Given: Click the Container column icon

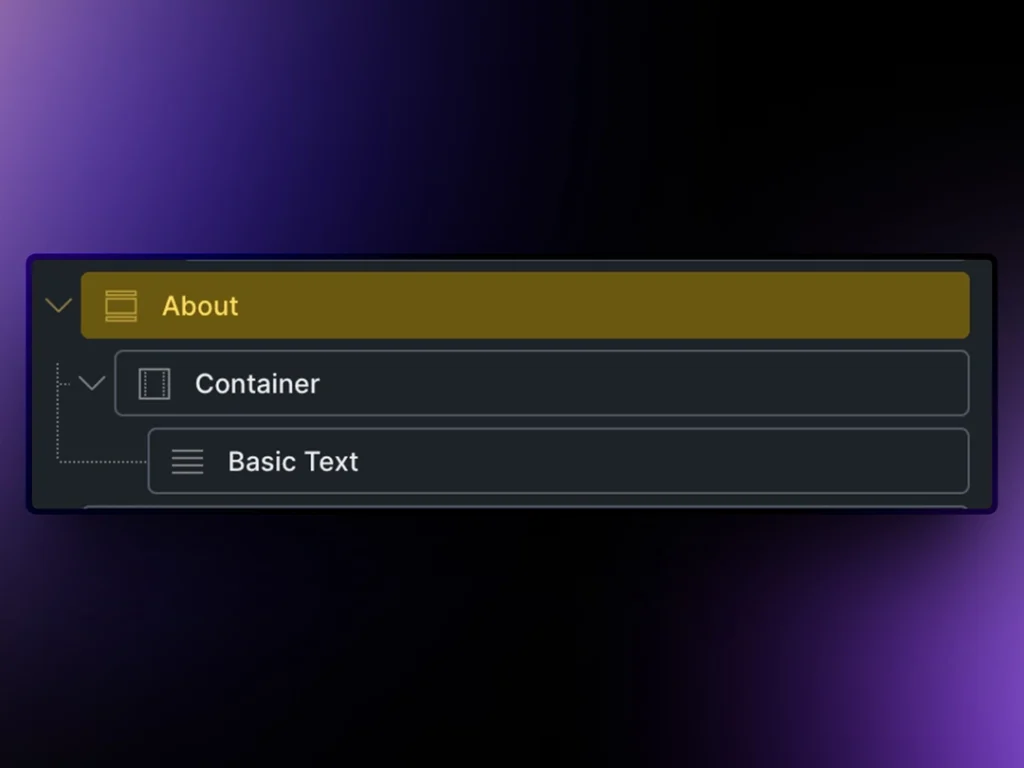Looking at the screenshot, I should pos(154,383).
